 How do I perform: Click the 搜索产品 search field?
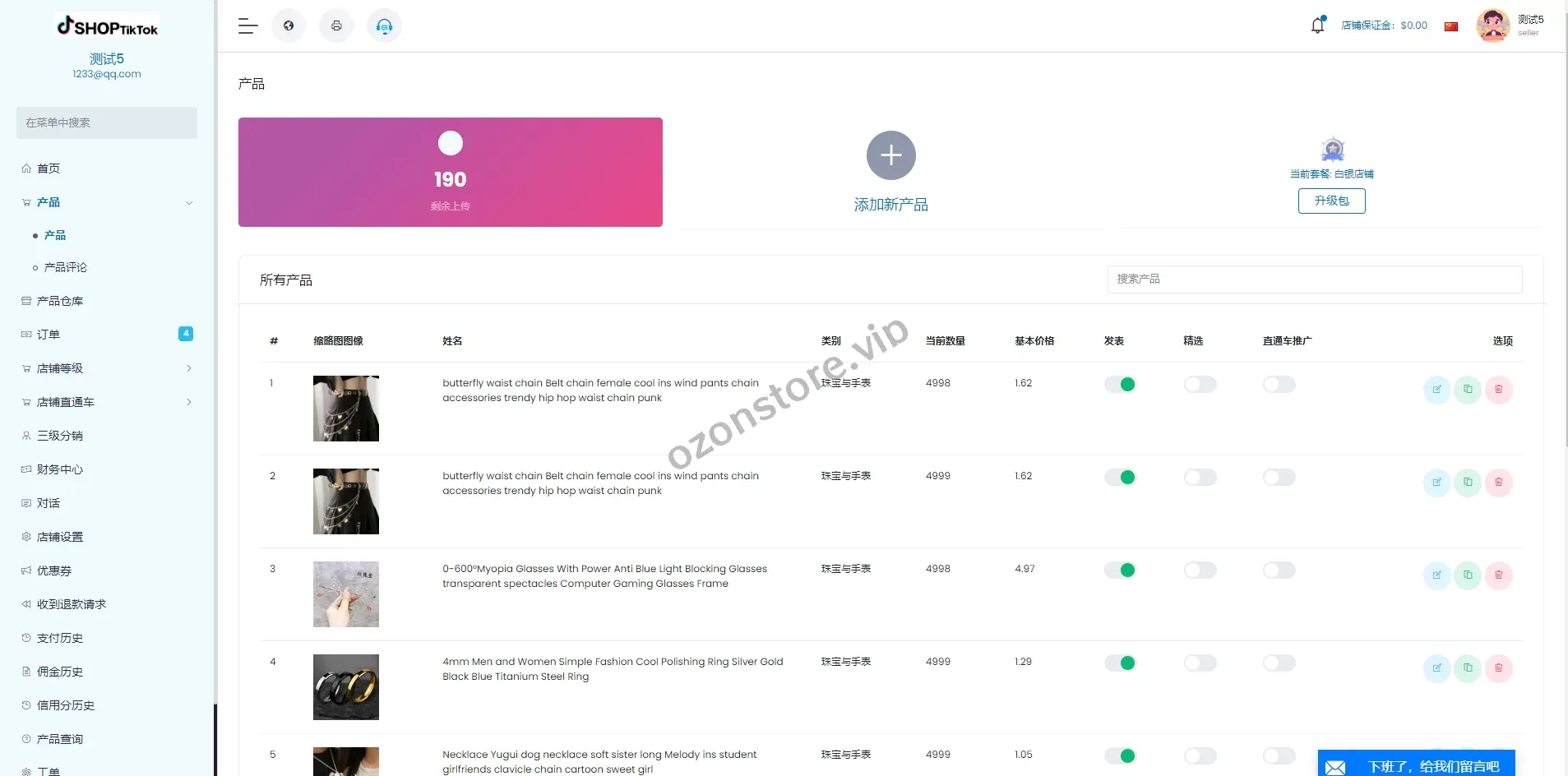tap(1314, 279)
